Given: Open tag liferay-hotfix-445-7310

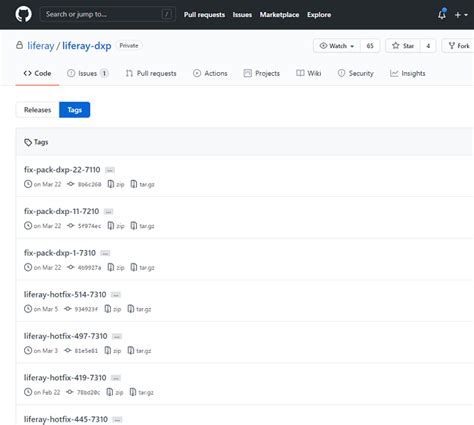Looking at the screenshot, I should point(66,419).
